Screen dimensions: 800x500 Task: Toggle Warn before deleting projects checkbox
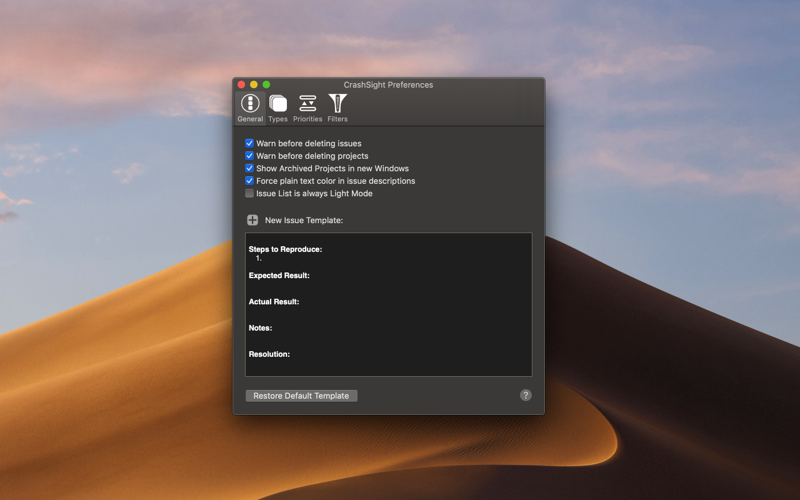pyautogui.click(x=249, y=156)
